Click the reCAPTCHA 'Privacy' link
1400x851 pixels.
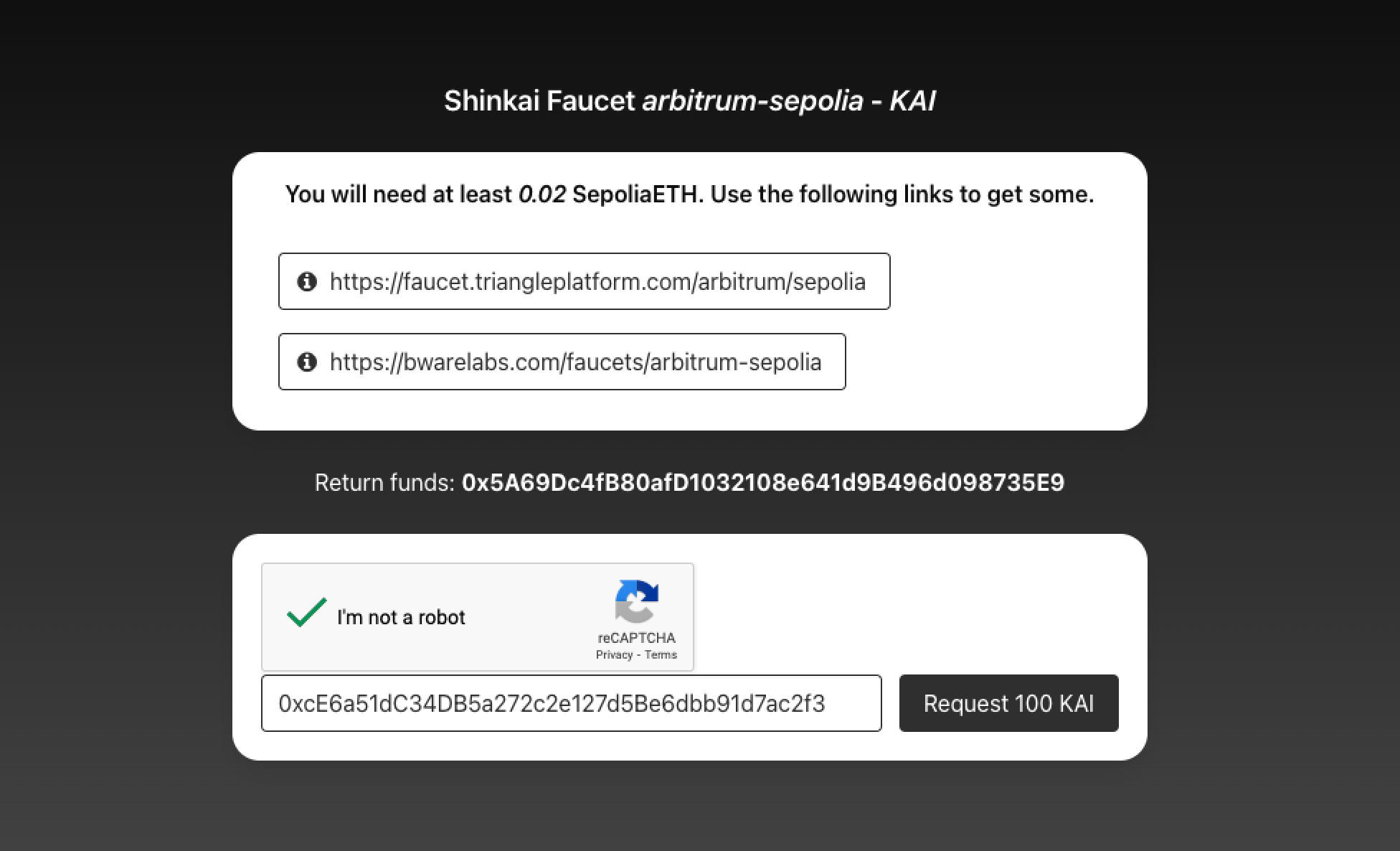pos(615,654)
